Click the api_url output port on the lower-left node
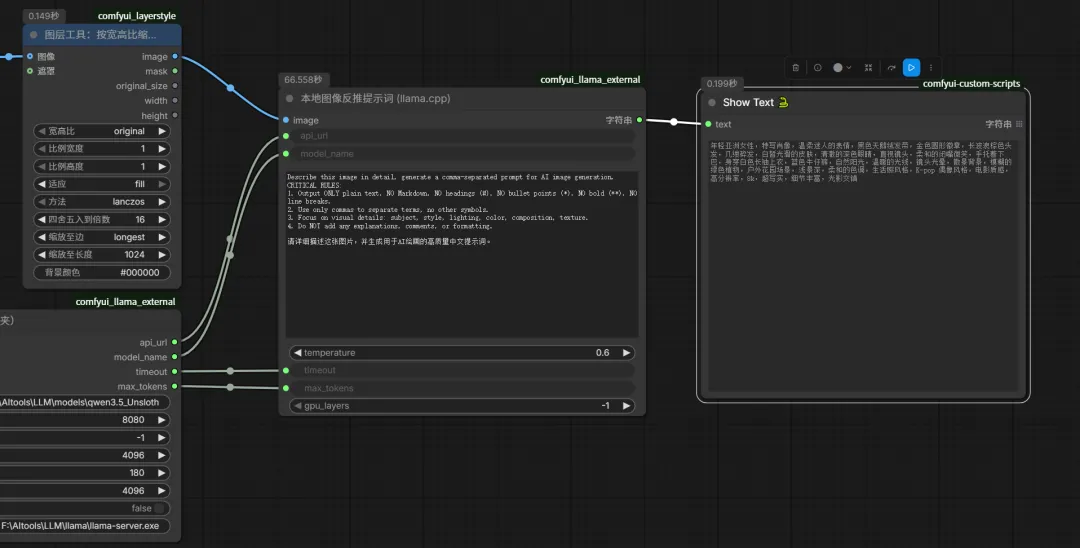Image resolution: width=1080 pixels, height=548 pixels. coord(175,342)
